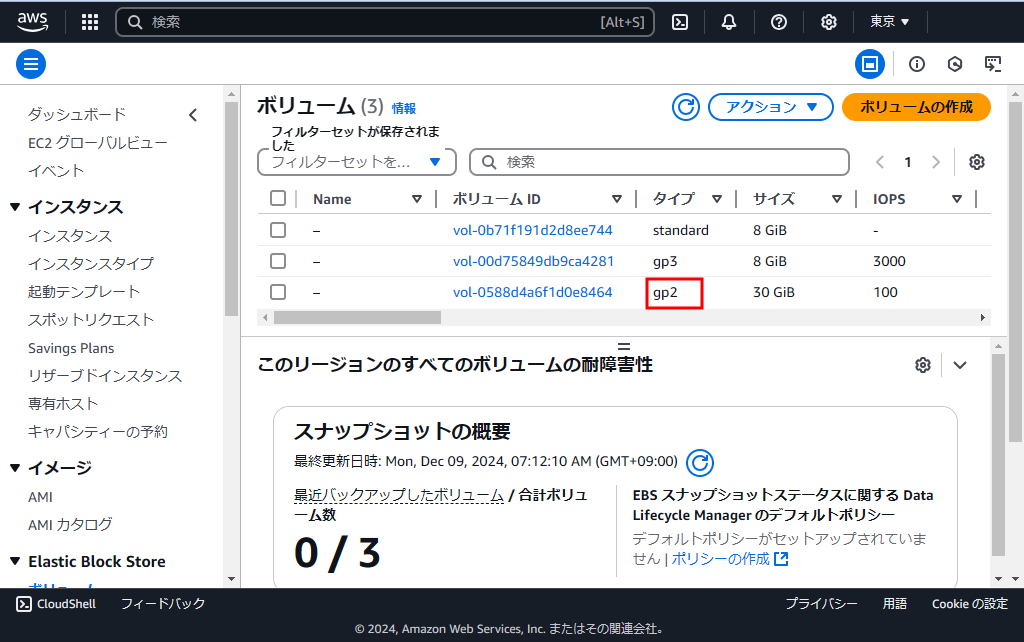The image size is (1024, 642).
Task: Open table preferences gear beside pagination
Action: pyautogui.click(x=976, y=162)
